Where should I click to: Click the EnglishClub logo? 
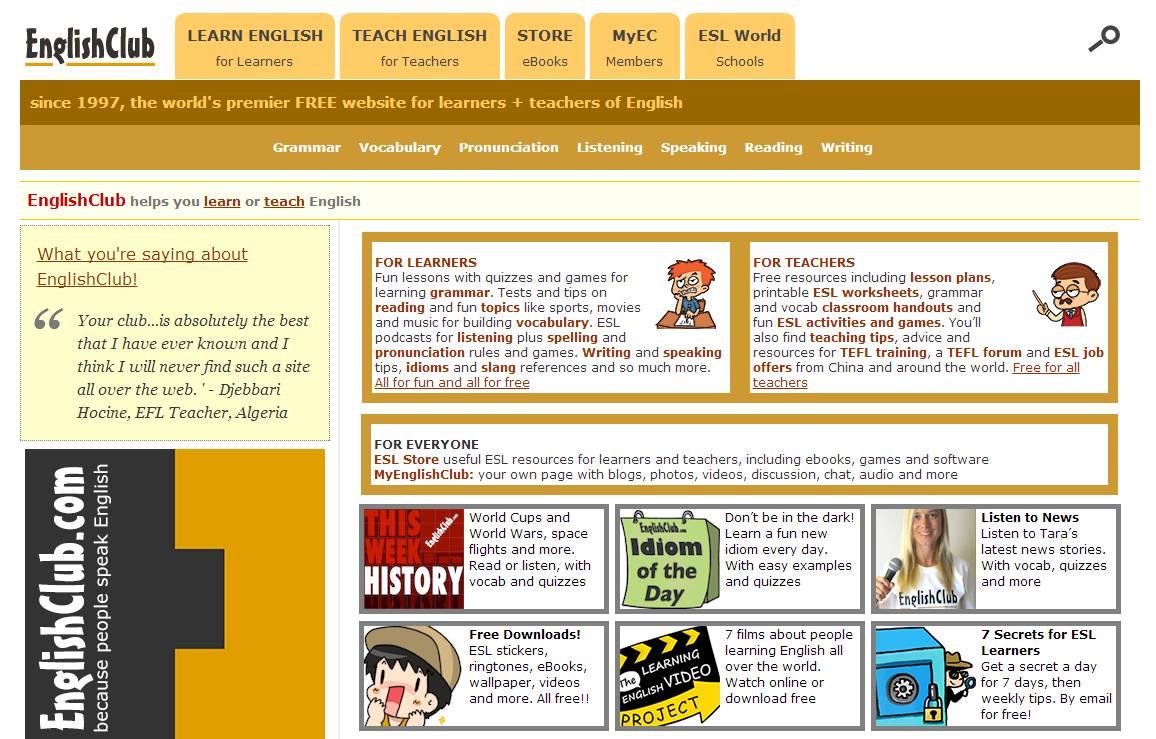90,46
